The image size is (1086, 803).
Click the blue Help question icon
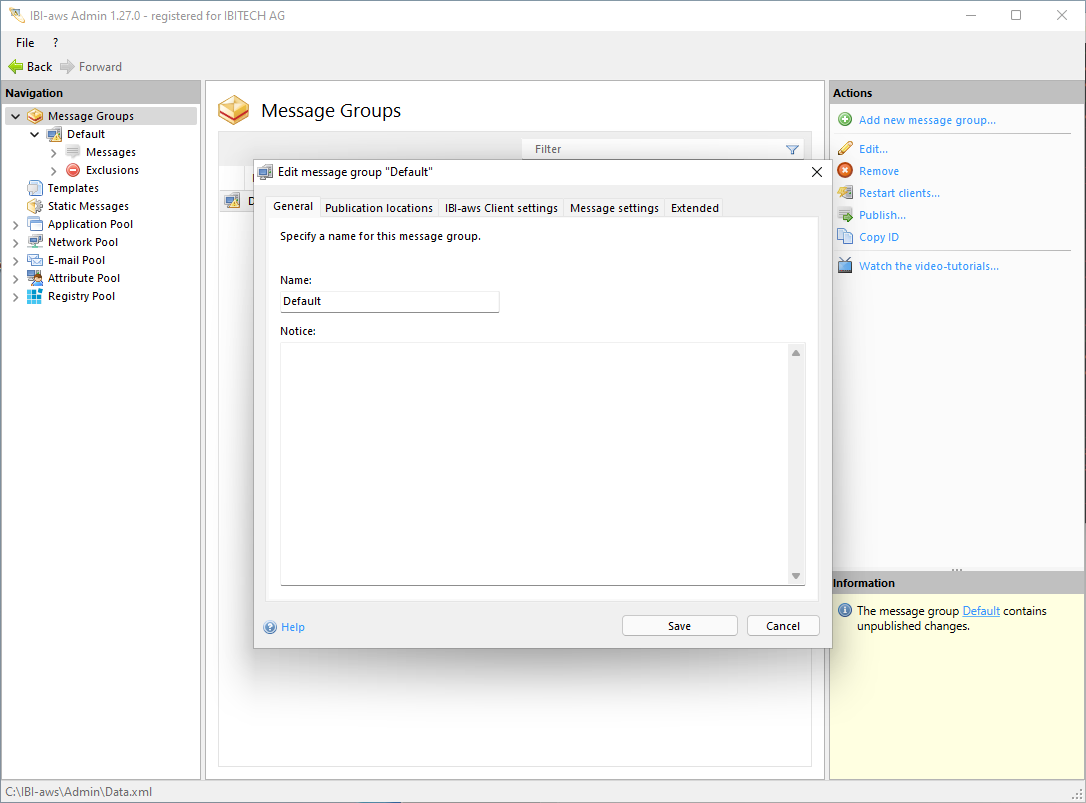pos(270,627)
